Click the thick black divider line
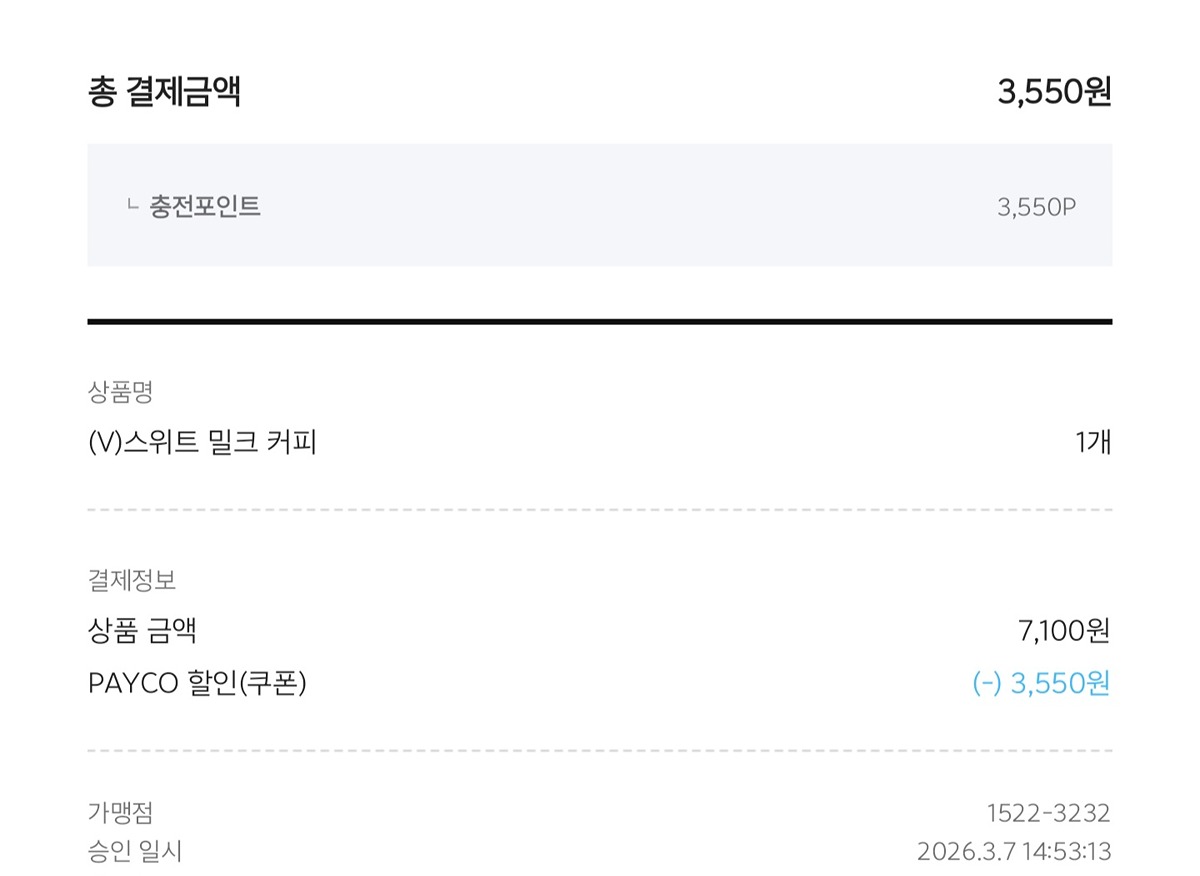The image size is (1200, 876). coord(600,322)
